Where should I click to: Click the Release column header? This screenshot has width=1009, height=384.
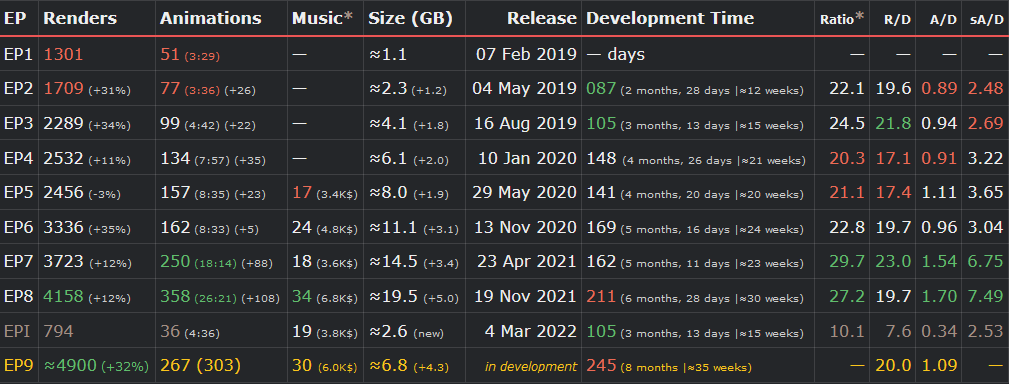pyautogui.click(x=542, y=19)
